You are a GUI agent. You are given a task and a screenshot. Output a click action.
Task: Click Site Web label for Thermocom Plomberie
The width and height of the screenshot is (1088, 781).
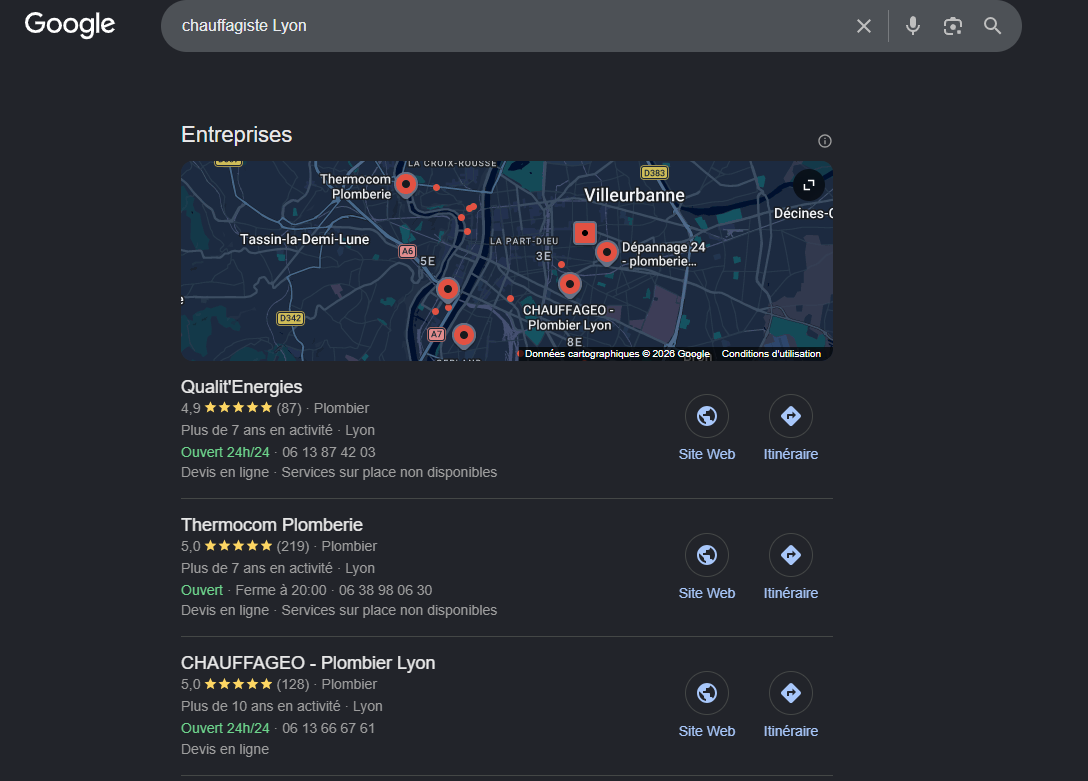(706, 593)
